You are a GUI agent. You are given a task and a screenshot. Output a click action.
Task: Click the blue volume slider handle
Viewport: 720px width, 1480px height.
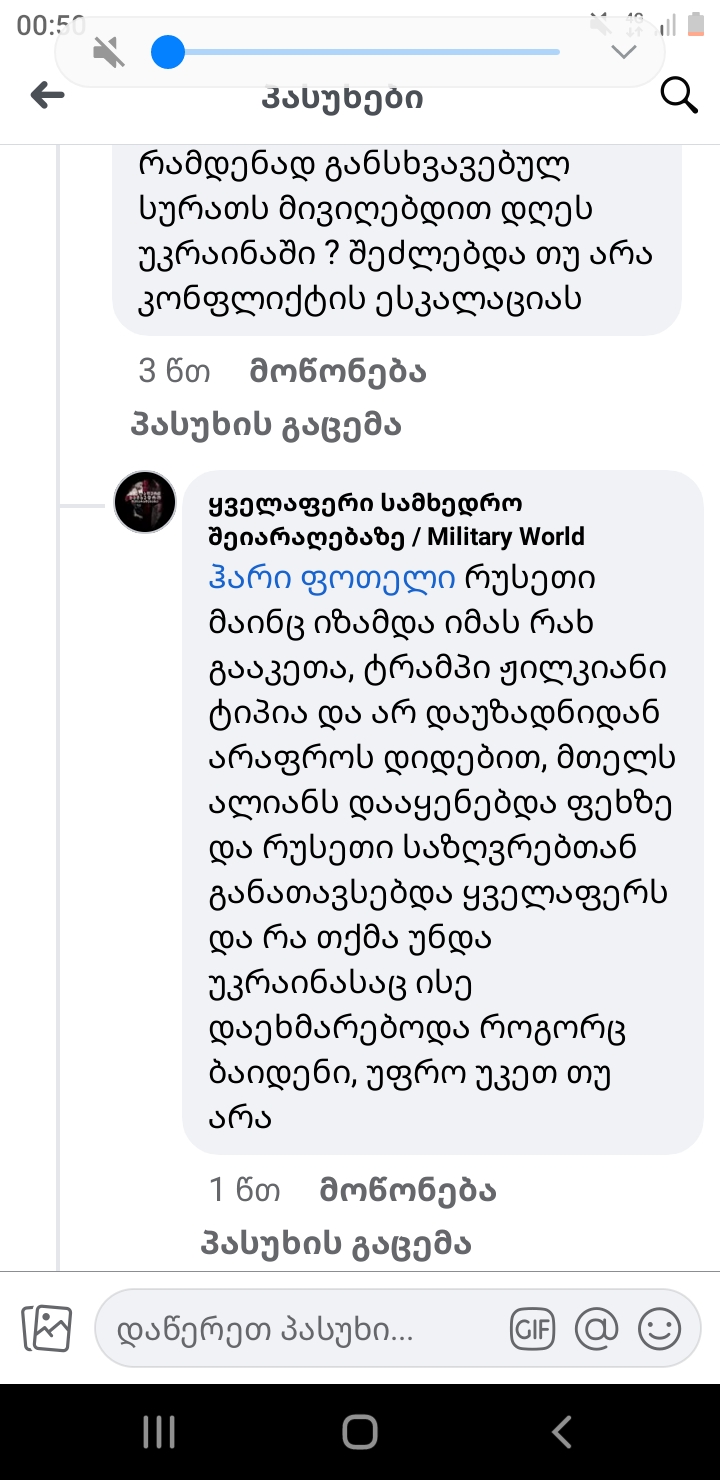(x=168, y=52)
